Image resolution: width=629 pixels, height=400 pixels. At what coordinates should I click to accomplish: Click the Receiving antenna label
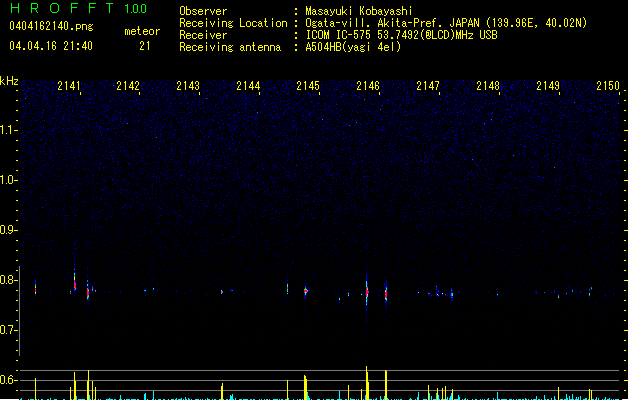click(x=230, y=47)
